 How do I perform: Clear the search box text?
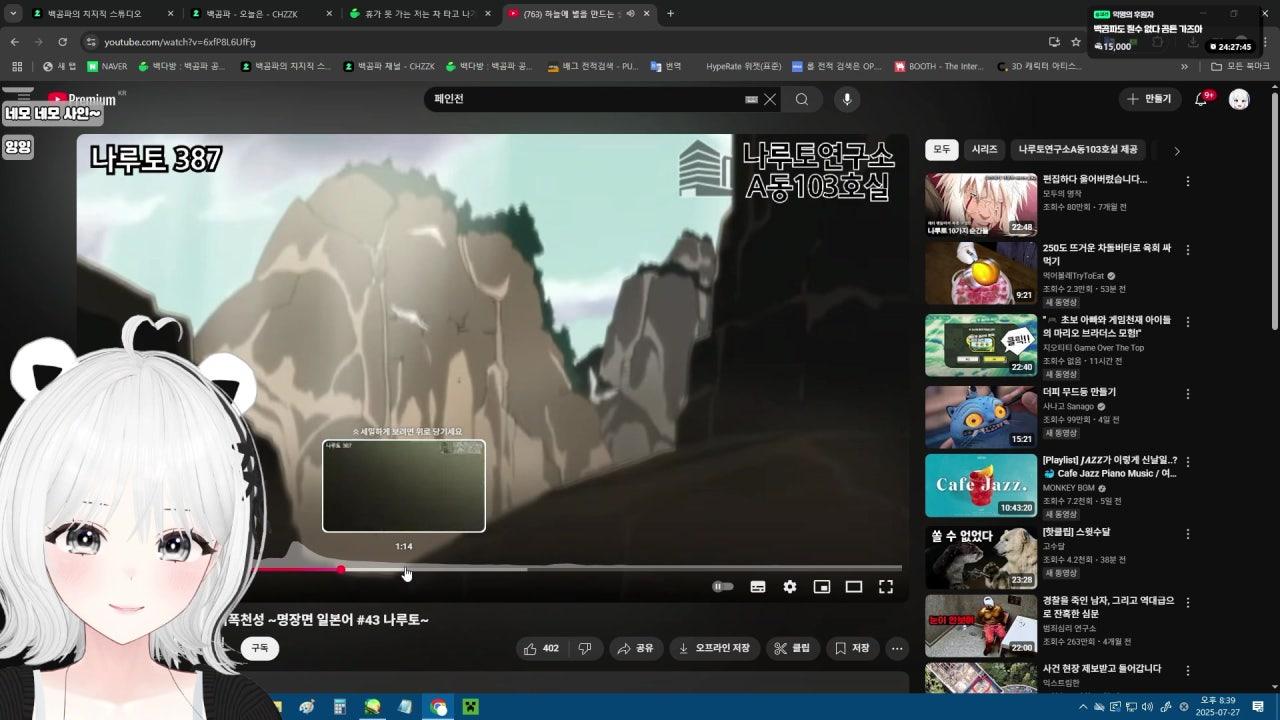pos(770,99)
